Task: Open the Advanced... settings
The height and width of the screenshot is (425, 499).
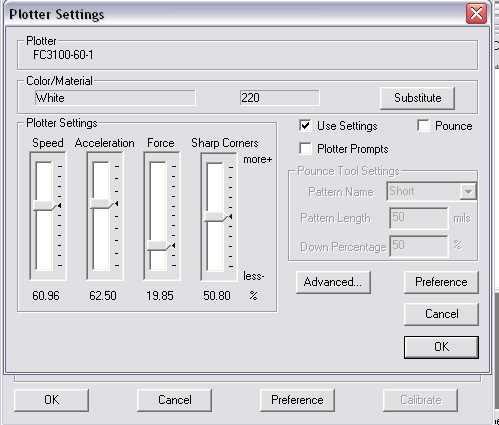Action: click(x=333, y=282)
